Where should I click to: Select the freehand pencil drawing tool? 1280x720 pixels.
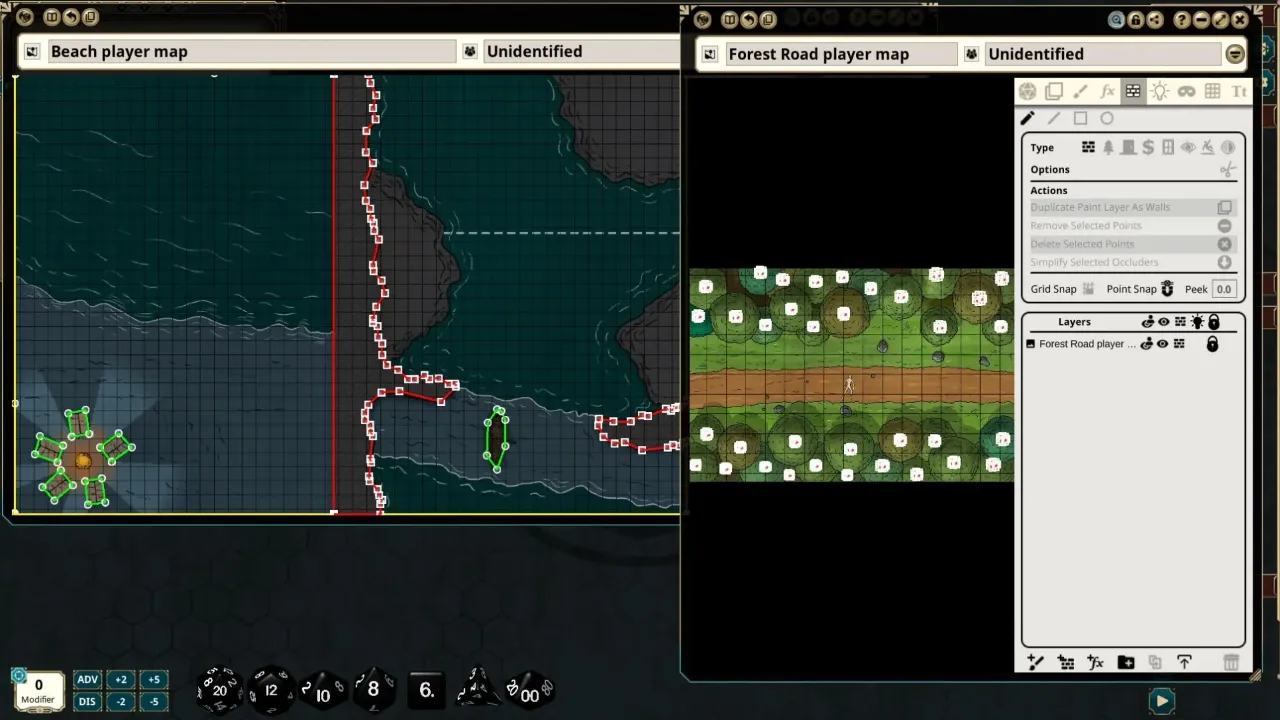click(1027, 118)
